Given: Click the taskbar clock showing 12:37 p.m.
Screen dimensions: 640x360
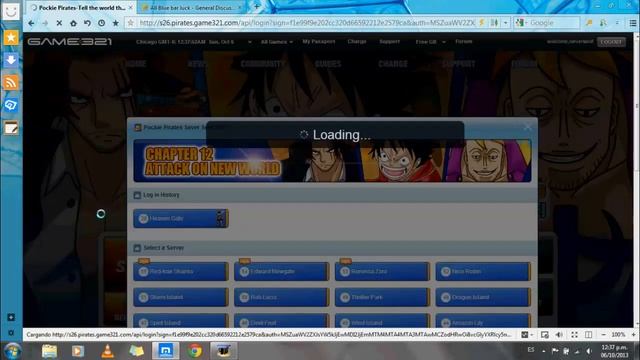Looking at the screenshot, I should click(x=615, y=351).
